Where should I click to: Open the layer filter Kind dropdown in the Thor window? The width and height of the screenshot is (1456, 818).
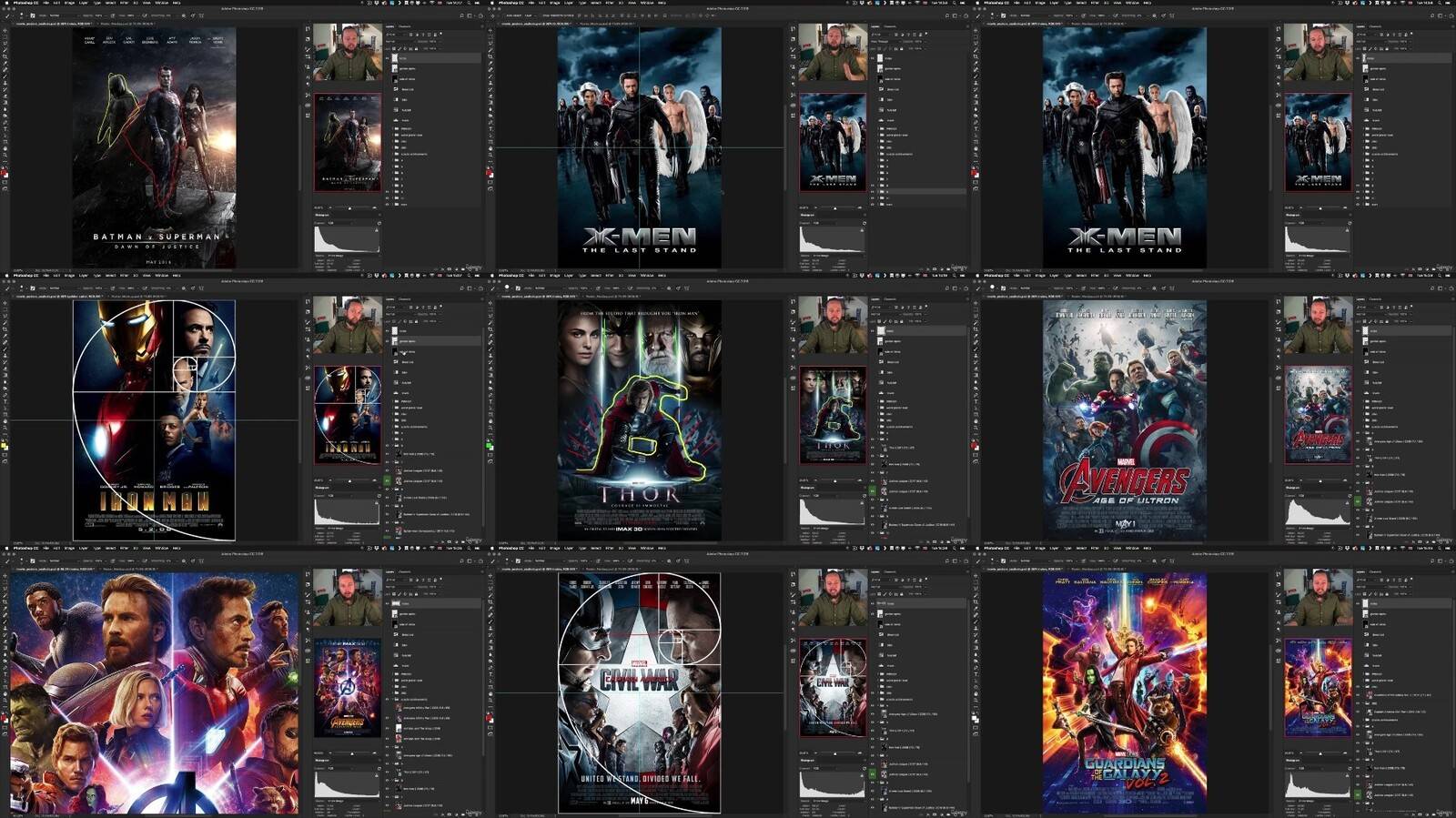point(883,308)
